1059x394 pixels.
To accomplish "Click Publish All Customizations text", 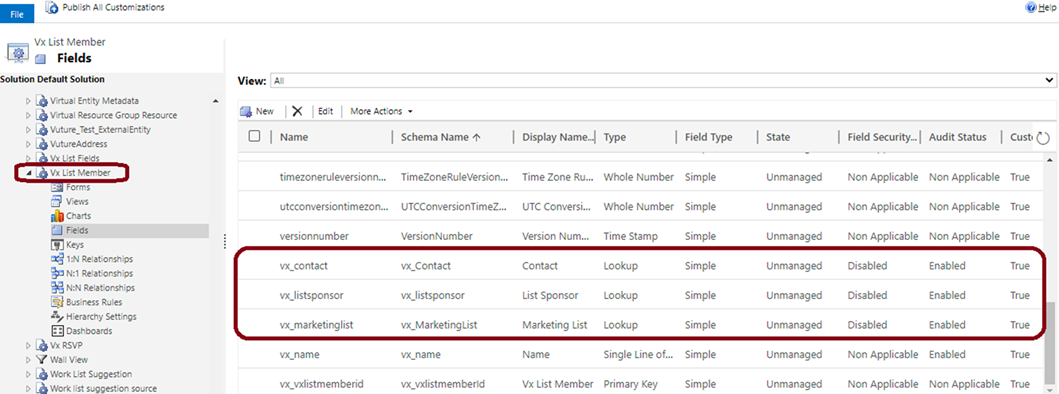I will coord(113,7).
